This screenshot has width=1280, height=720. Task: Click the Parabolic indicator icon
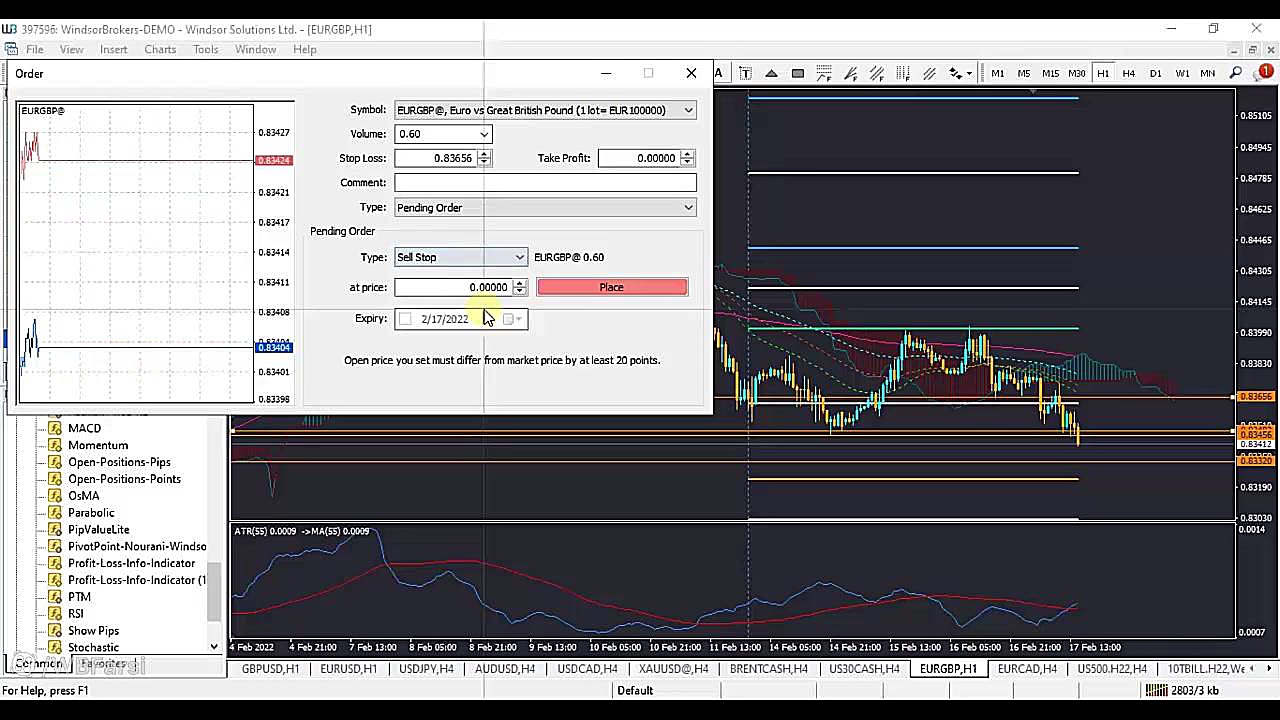56,513
